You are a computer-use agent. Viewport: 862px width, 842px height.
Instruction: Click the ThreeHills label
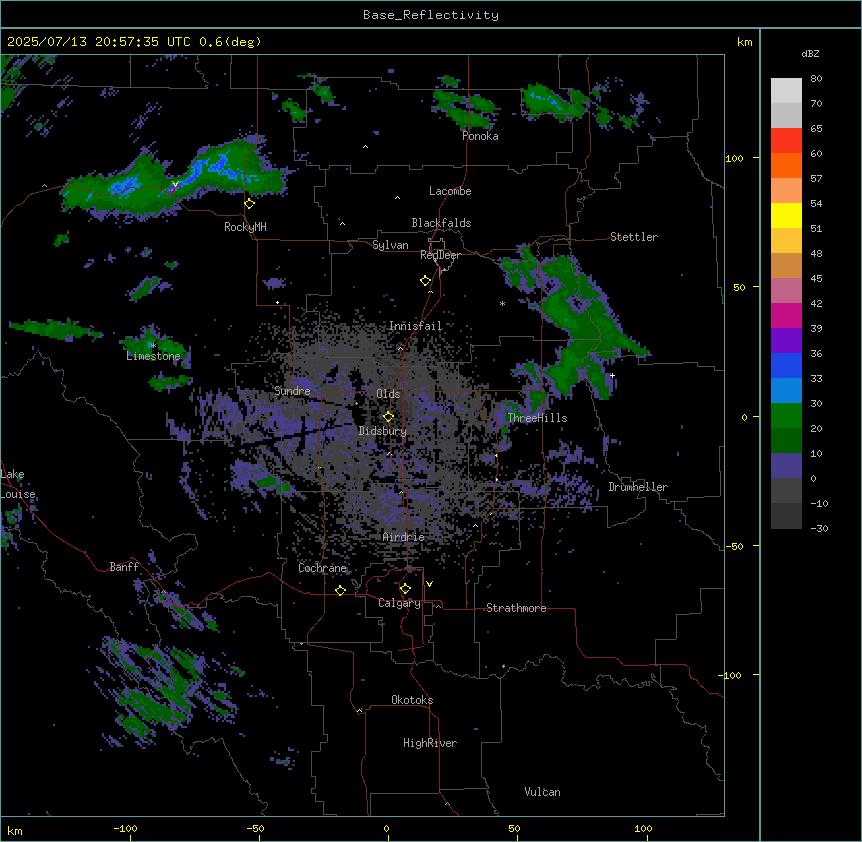coord(537,418)
